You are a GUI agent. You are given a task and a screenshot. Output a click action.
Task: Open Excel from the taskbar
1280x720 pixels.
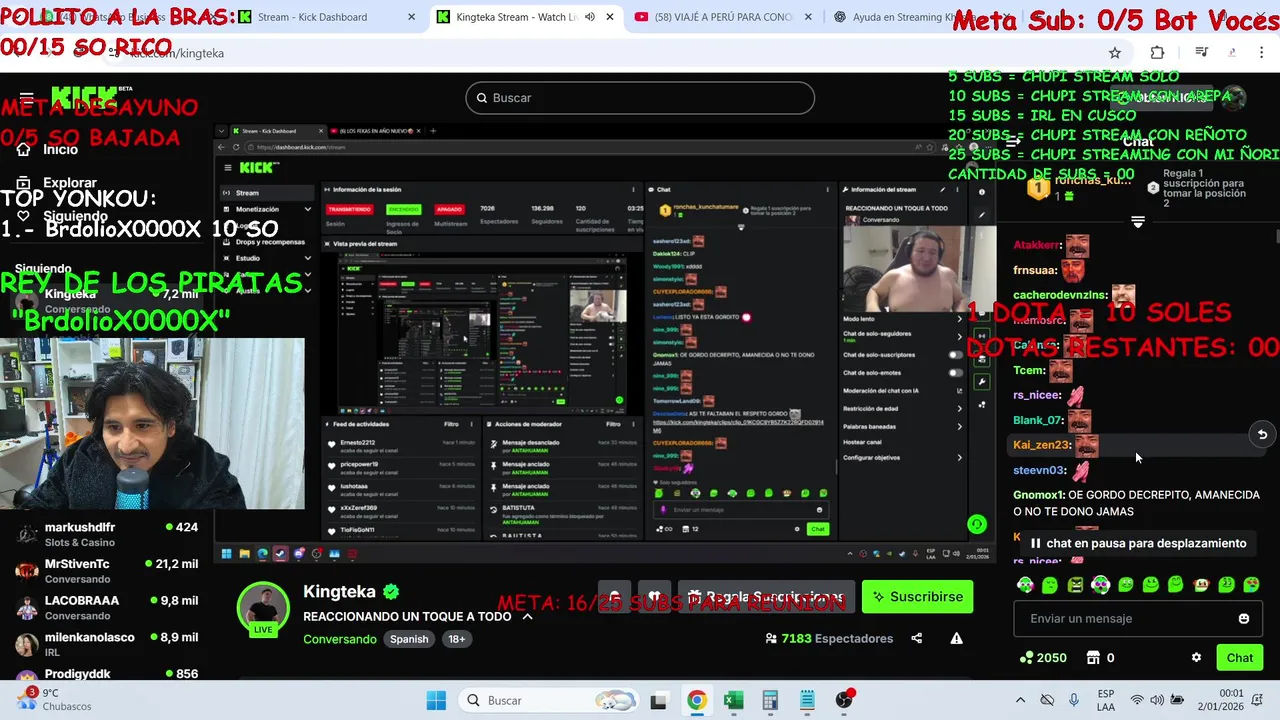click(x=733, y=700)
